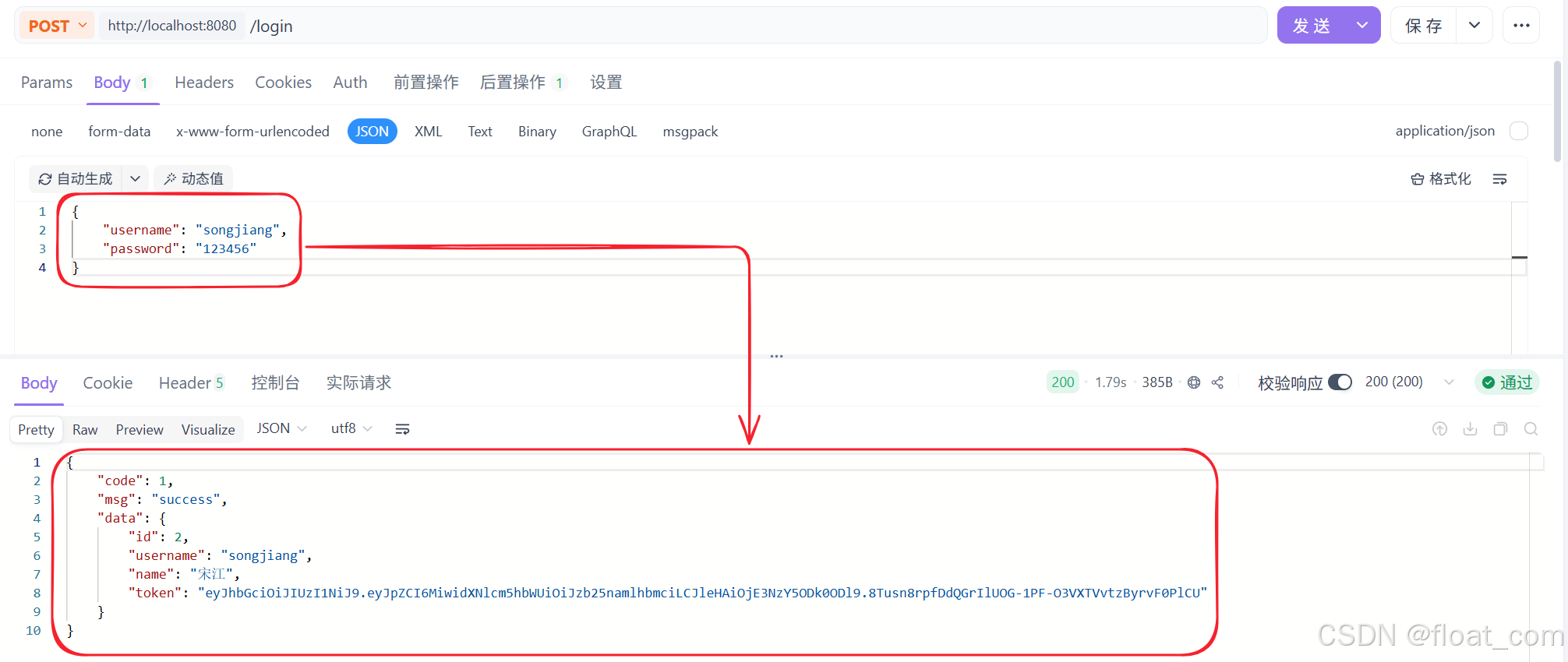The height and width of the screenshot is (662, 1568).
Task: Click the upload/extract response icon
Action: point(1439,429)
